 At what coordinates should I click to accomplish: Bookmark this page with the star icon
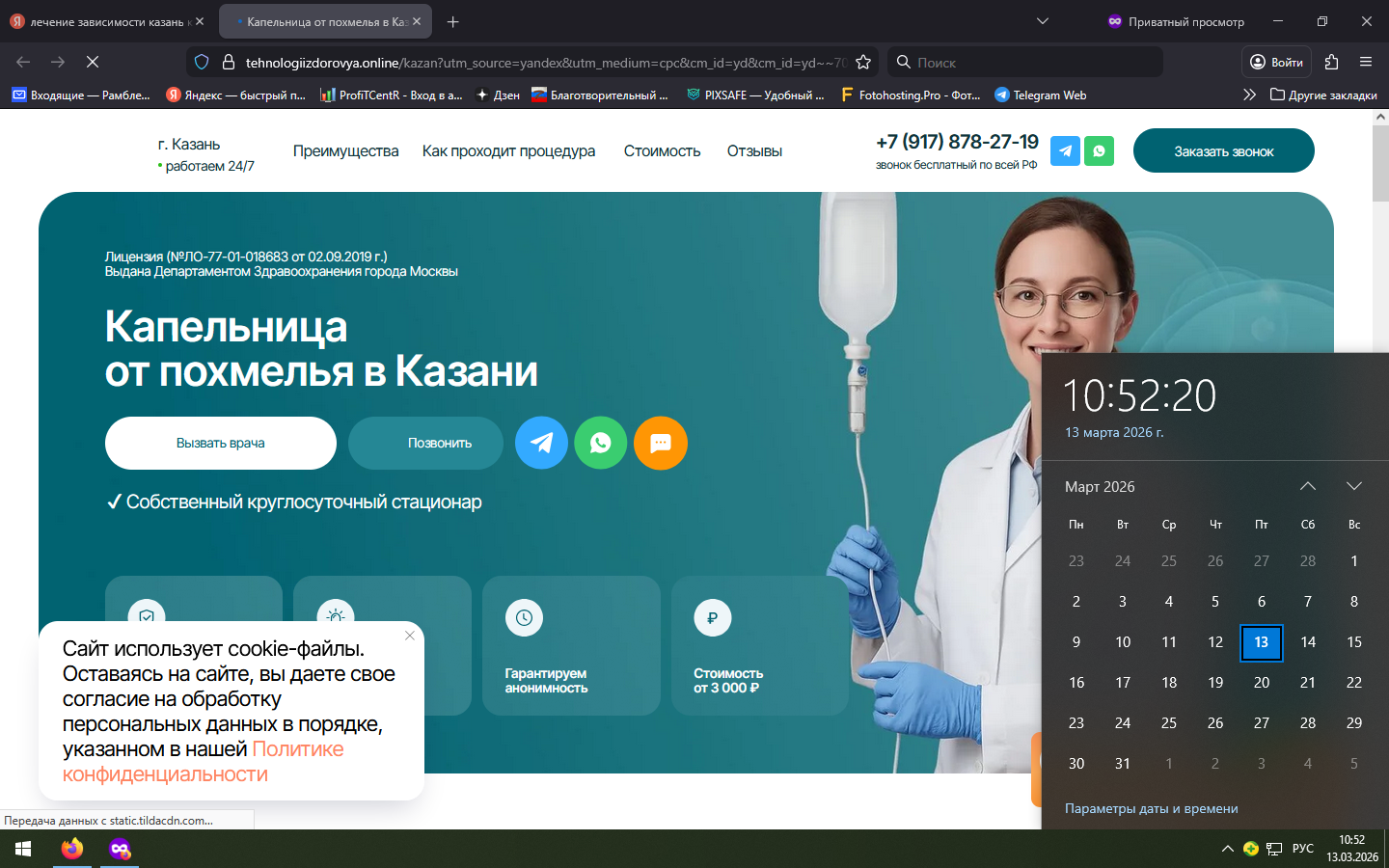863,62
